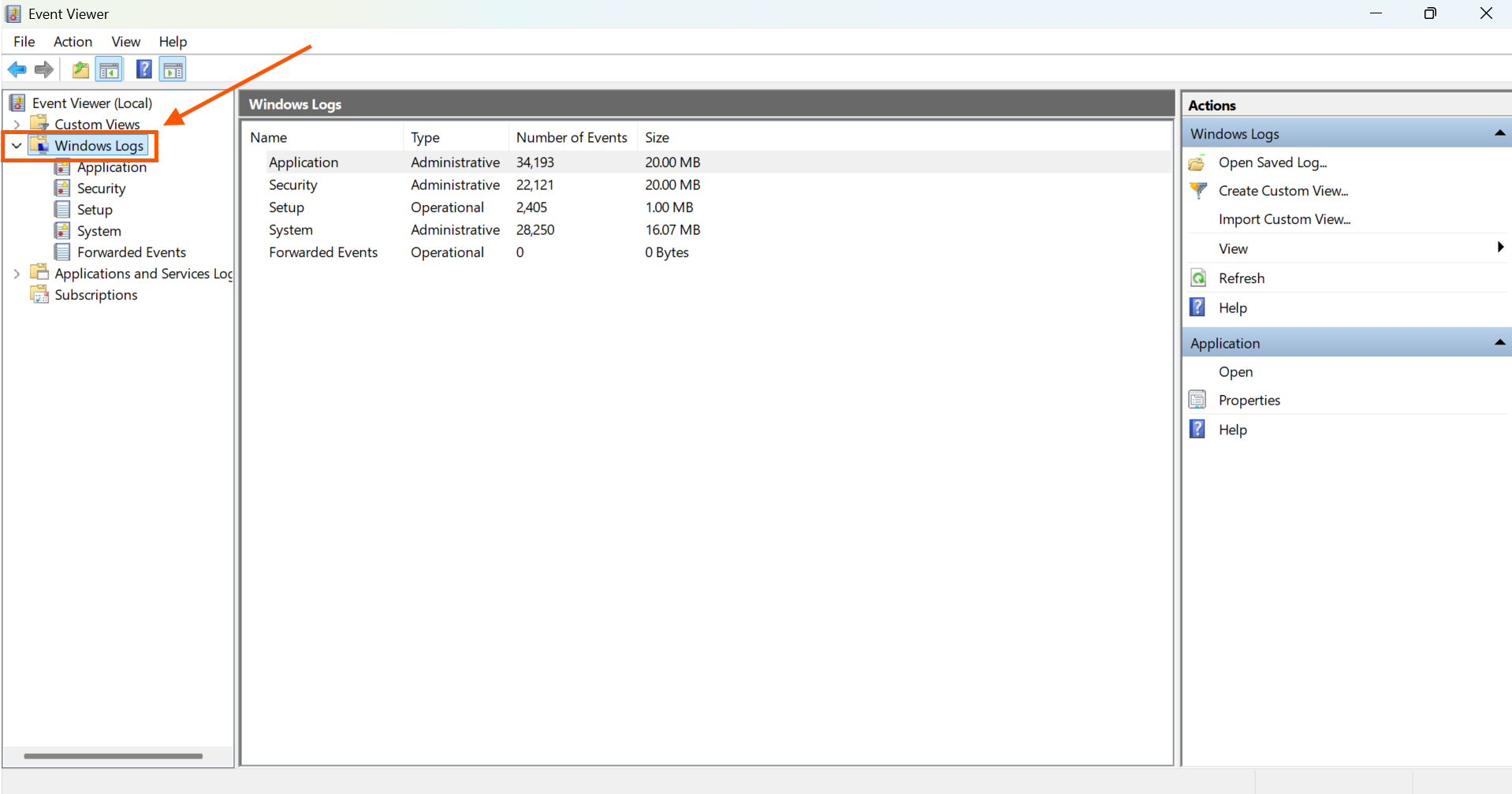Select Forwarded Events in the tree
The height and width of the screenshot is (794, 1512).
click(132, 252)
